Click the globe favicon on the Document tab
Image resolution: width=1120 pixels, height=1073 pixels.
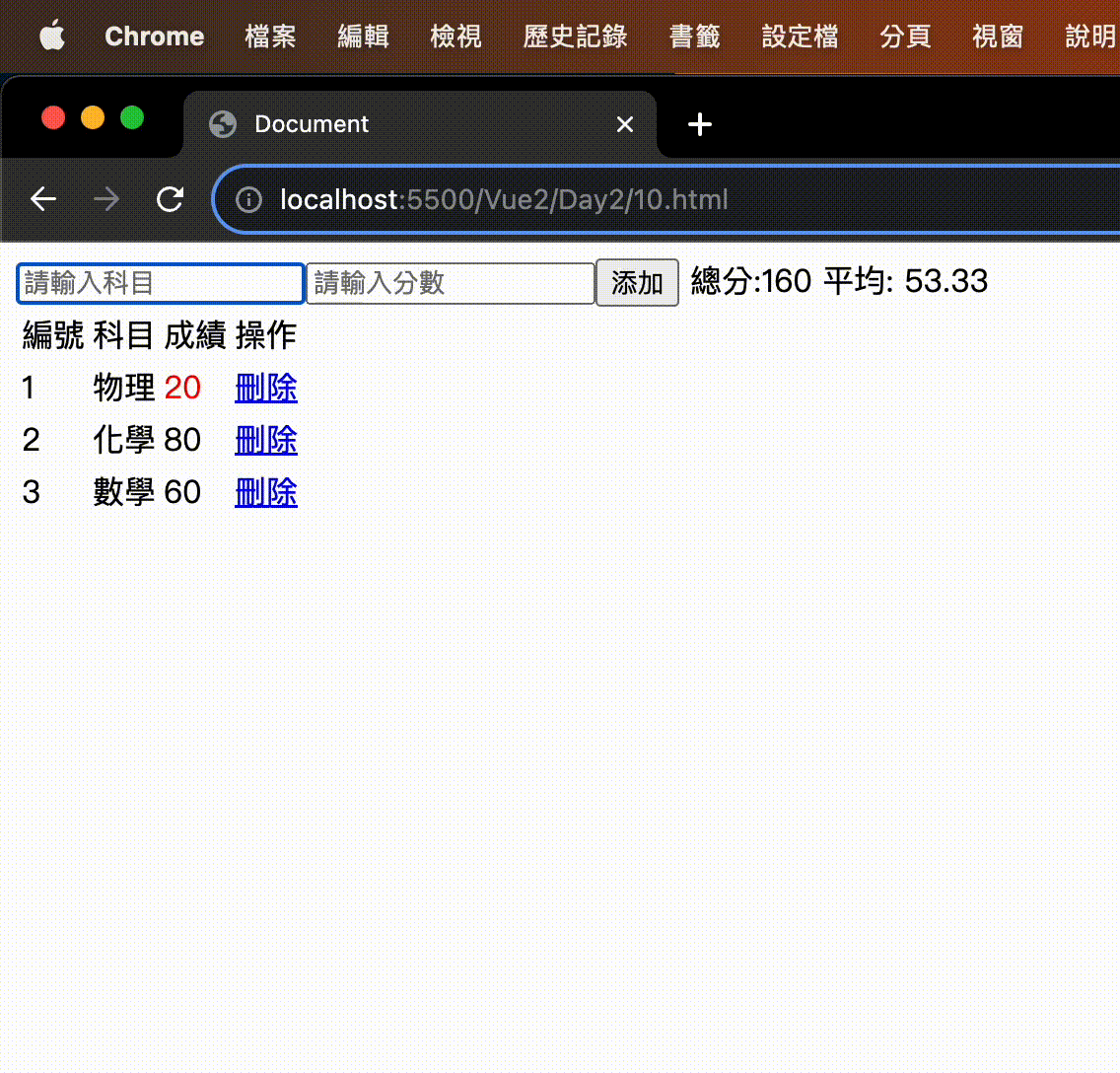(221, 124)
